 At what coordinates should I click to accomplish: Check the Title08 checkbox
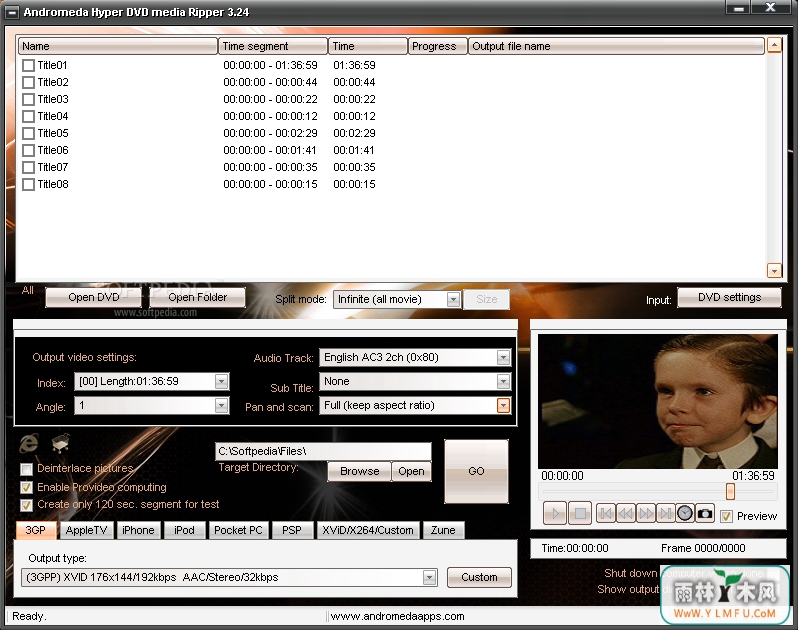28,184
